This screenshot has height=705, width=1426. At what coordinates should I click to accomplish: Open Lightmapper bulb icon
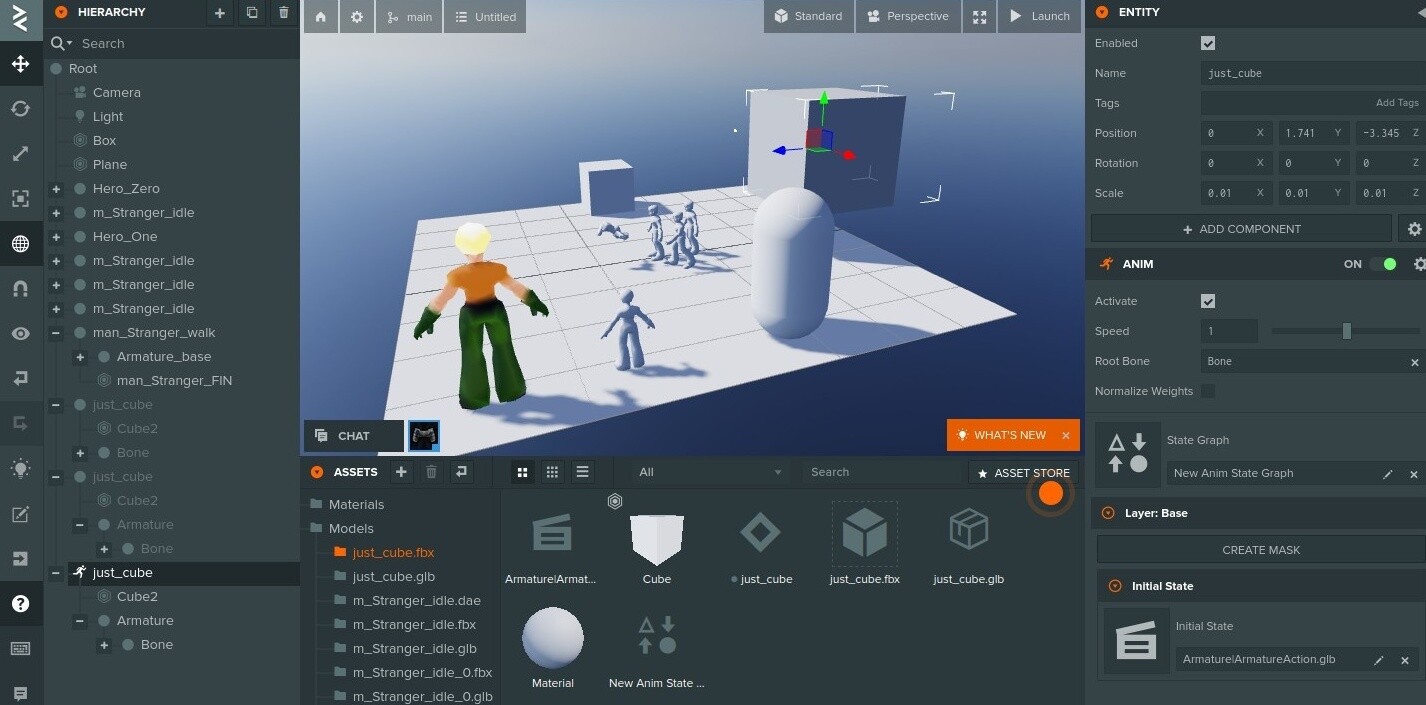pyautogui.click(x=20, y=469)
